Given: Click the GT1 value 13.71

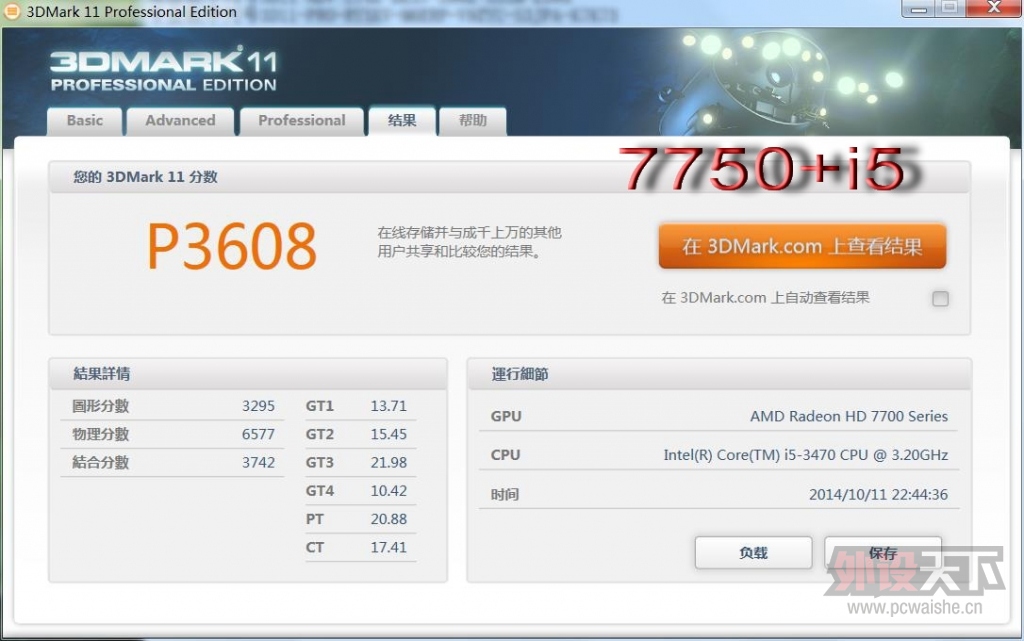Looking at the screenshot, I should pyautogui.click(x=389, y=406).
